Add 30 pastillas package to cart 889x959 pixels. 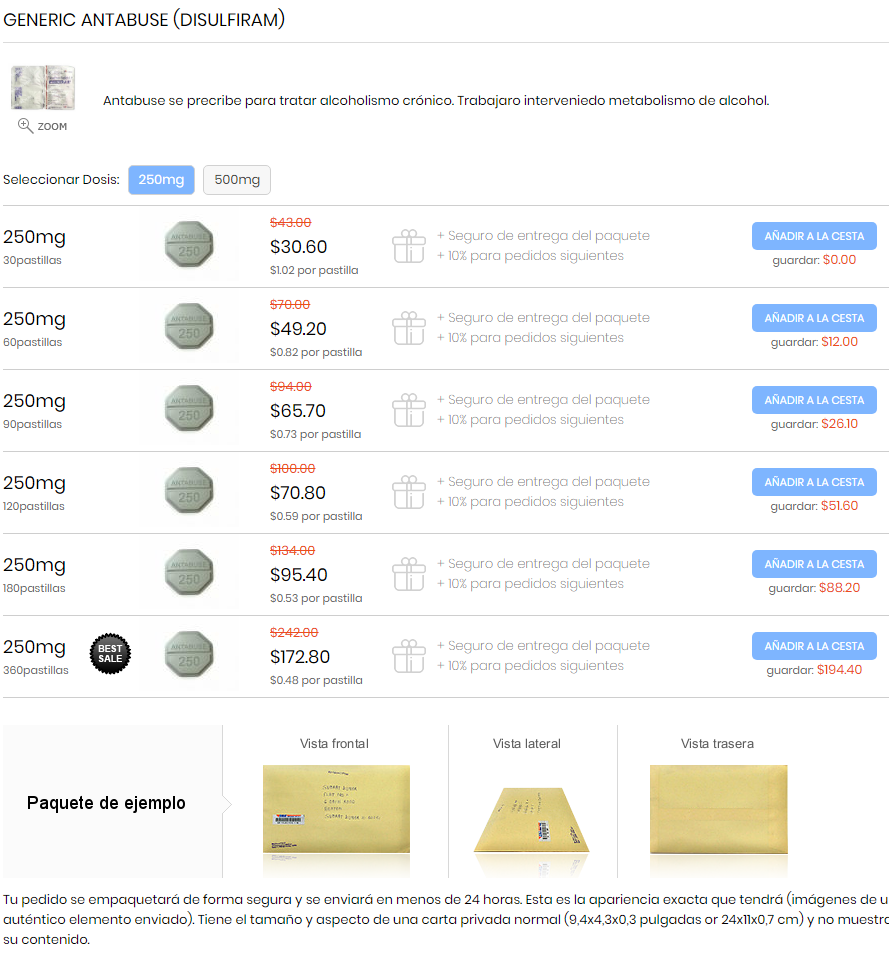click(x=814, y=236)
